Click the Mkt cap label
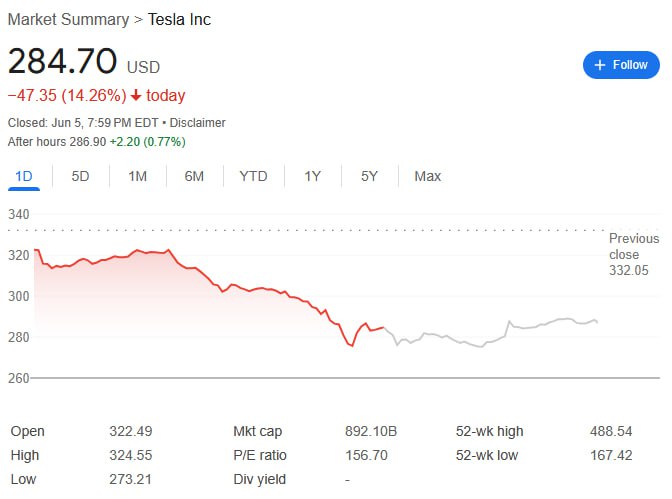This screenshot has height=499, width=672. click(257, 432)
